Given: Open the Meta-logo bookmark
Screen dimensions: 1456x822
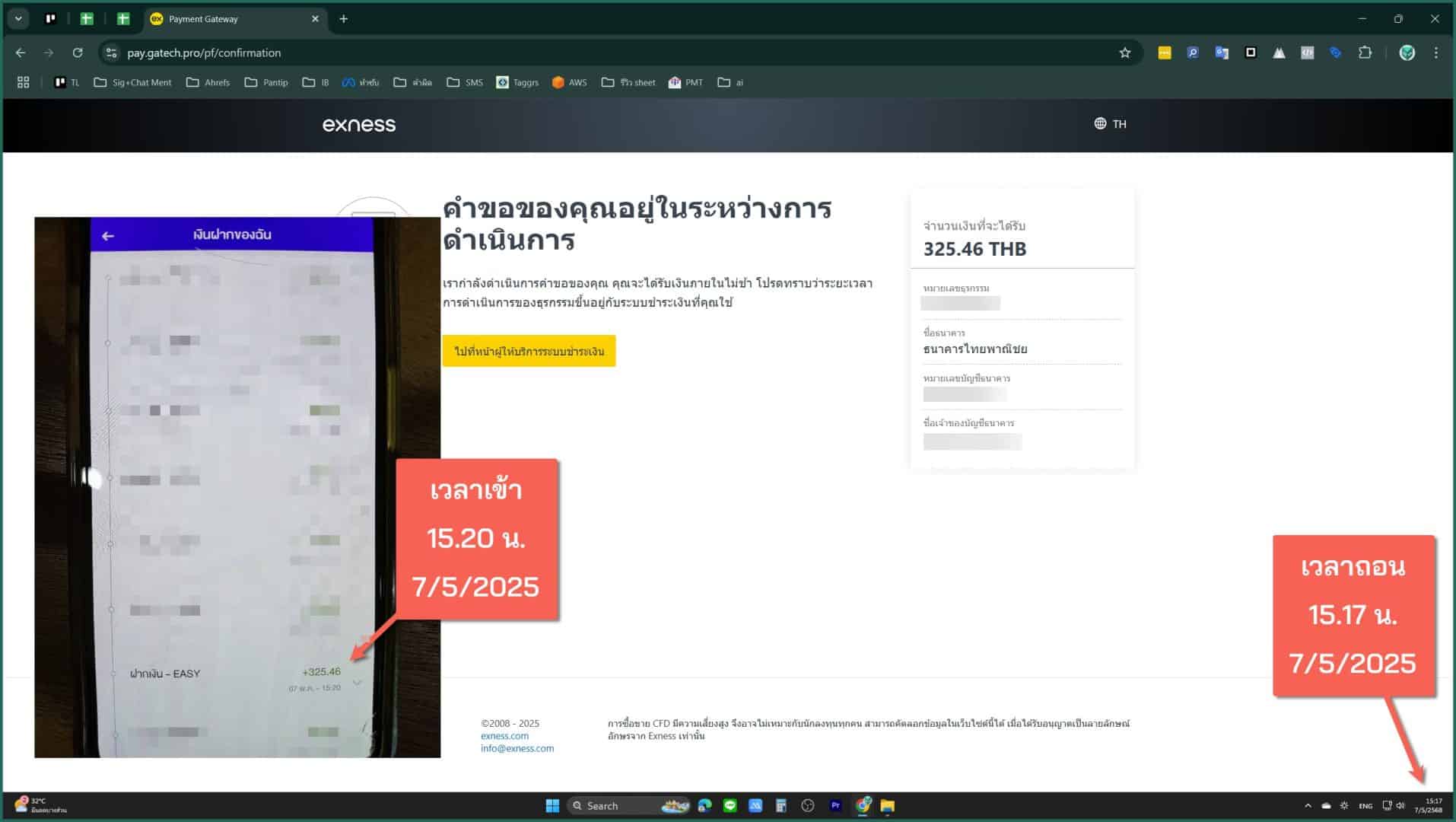Looking at the screenshot, I should pos(361,82).
